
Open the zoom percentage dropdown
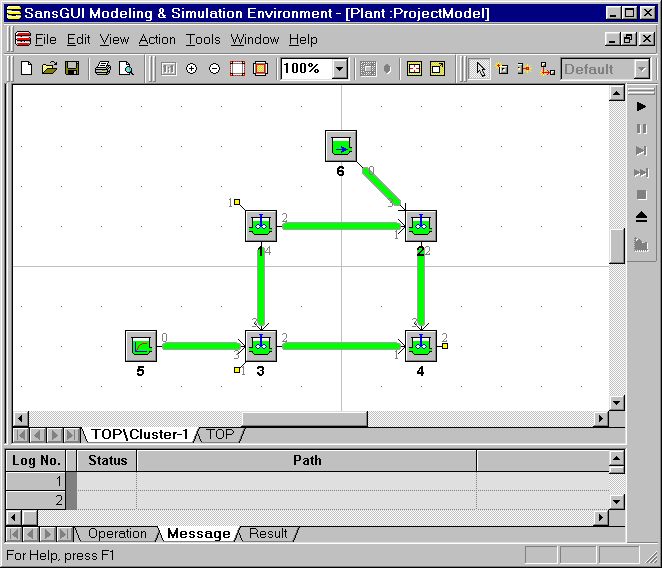[x=339, y=69]
